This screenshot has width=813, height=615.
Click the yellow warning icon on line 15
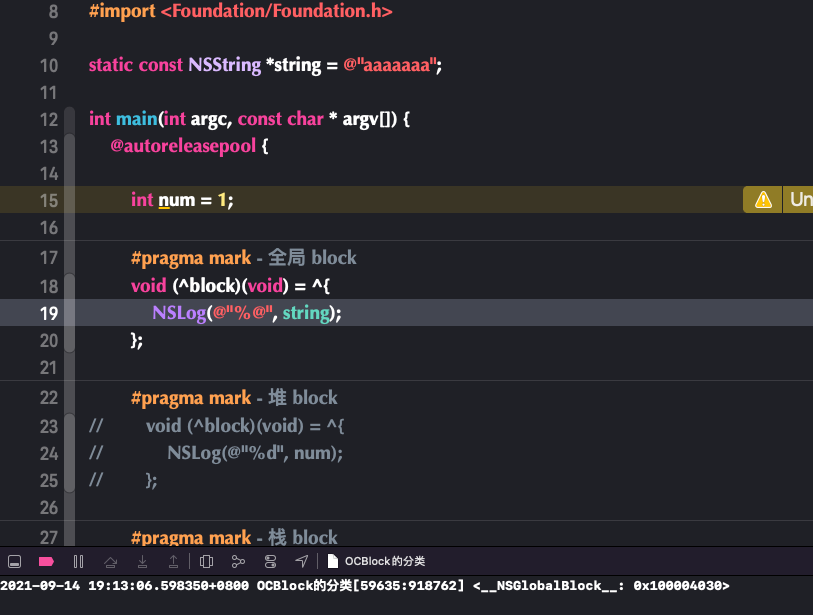(763, 200)
